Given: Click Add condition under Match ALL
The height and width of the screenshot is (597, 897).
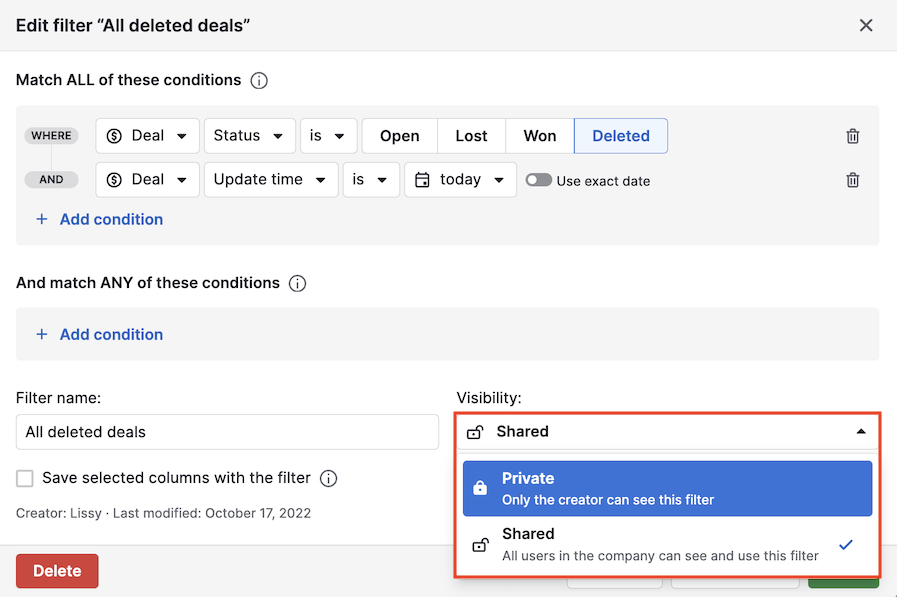Looking at the screenshot, I should click(x=99, y=219).
